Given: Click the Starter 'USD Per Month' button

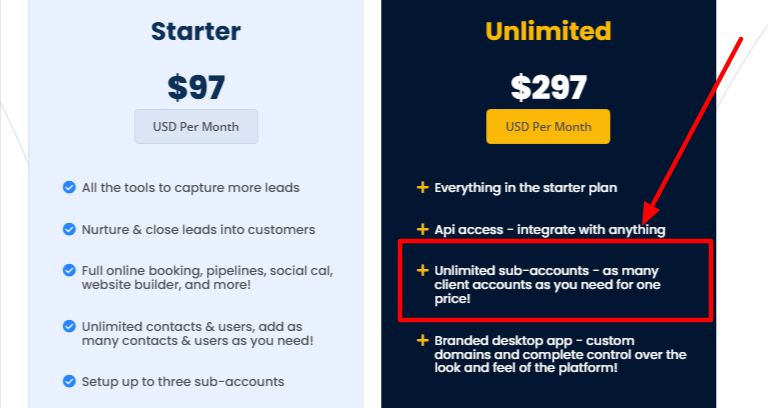Looking at the screenshot, I should coord(196,127).
